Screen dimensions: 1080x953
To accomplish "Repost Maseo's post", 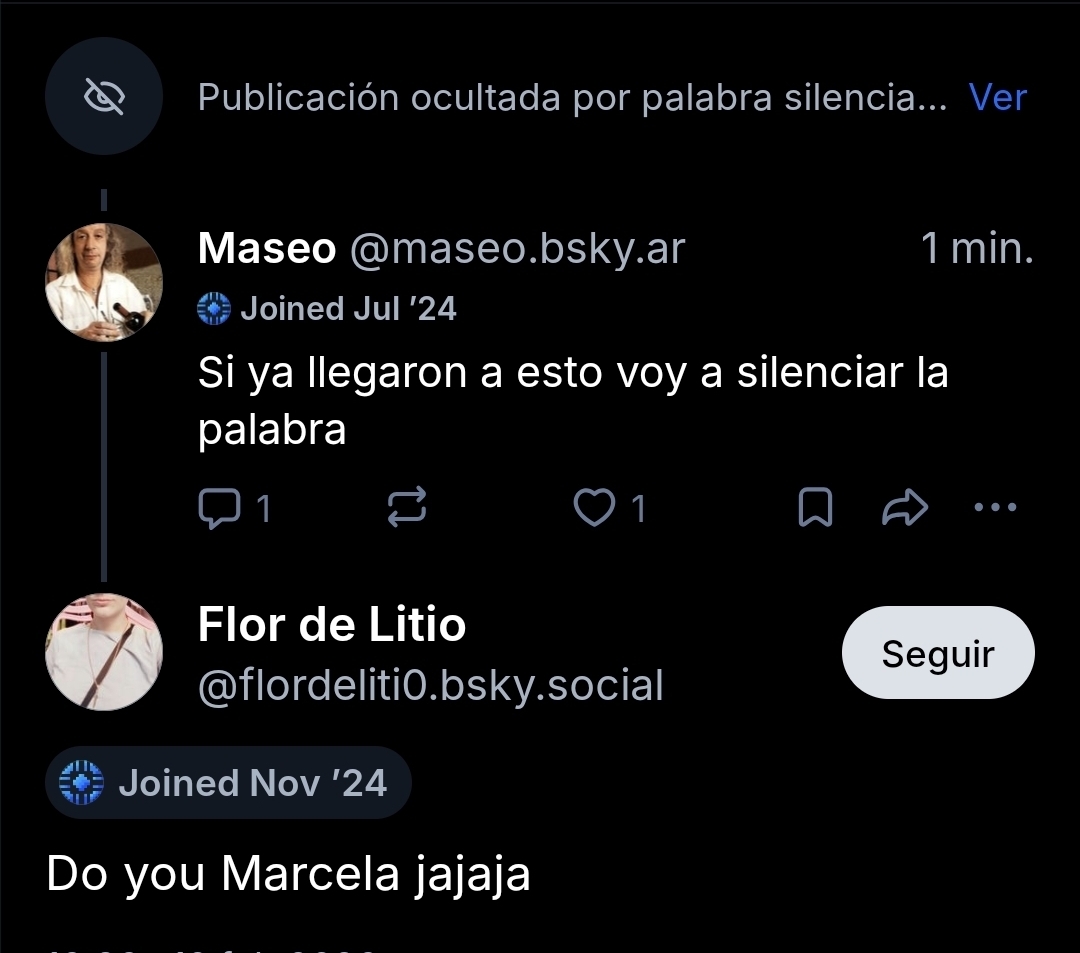I will (406, 509).
